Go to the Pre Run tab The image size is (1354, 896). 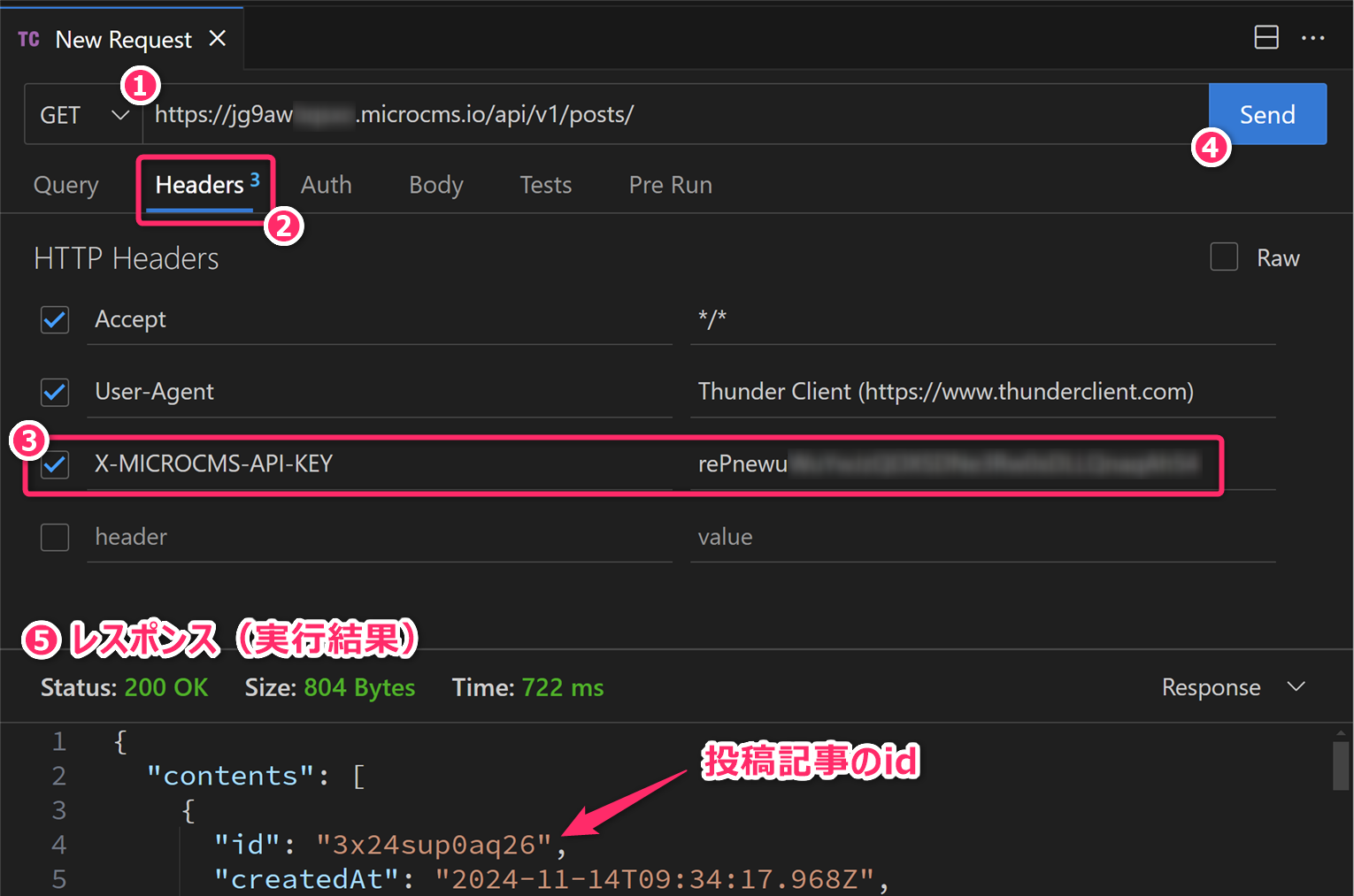[670, 185]
